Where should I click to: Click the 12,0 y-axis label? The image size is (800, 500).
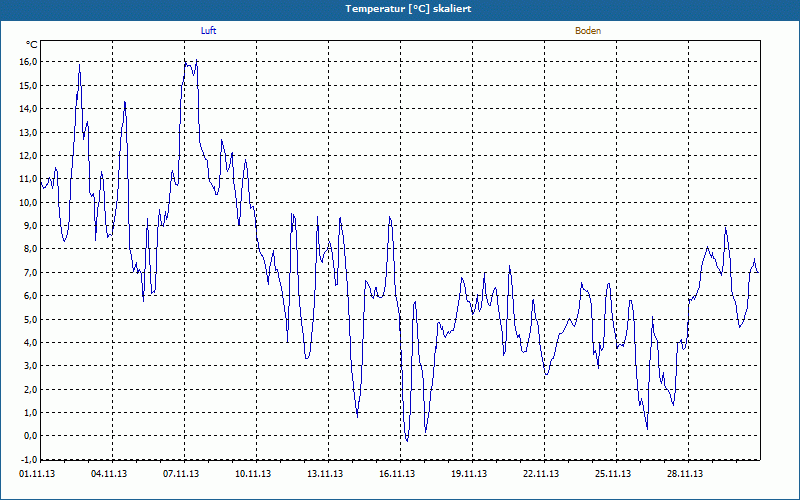[x=28, y=156]
